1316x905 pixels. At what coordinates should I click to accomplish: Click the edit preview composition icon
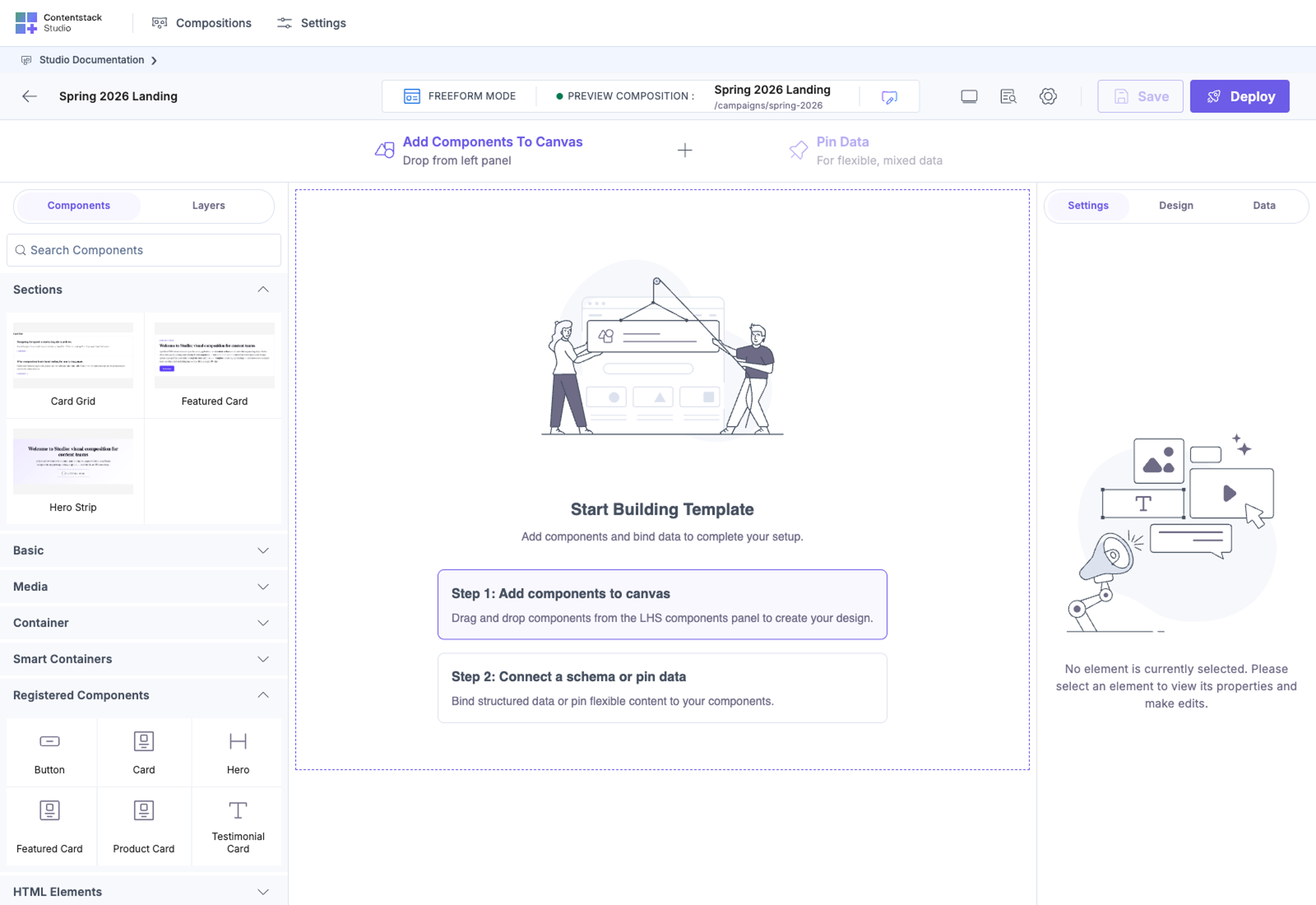click(x=889, y=97)
